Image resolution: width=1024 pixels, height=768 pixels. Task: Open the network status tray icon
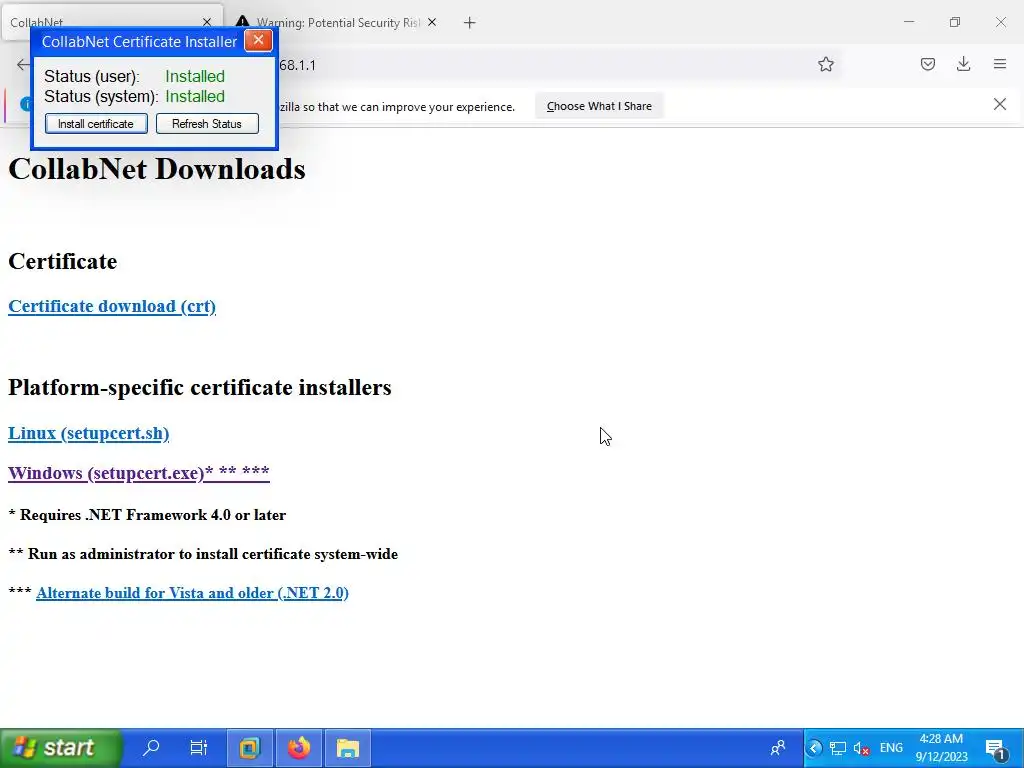coord(838,748)
